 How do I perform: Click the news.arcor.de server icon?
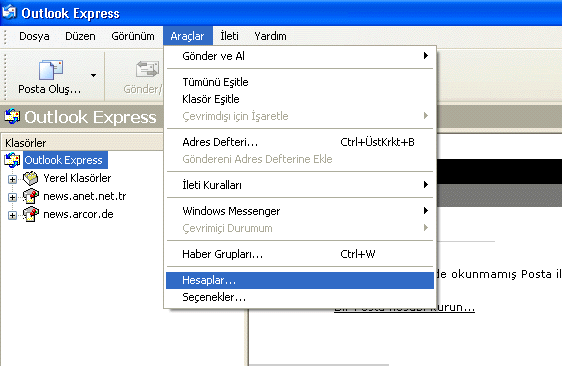click(31, 214)
